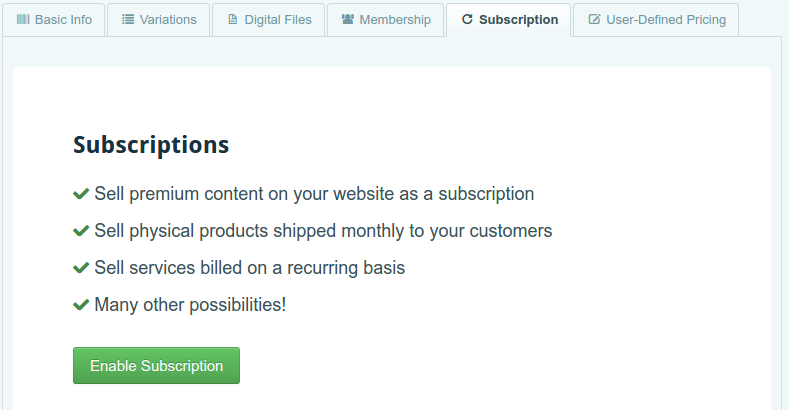Click the checkmark beside physical products line
Viewport: 789px width, 410px height.
(81, 231)
